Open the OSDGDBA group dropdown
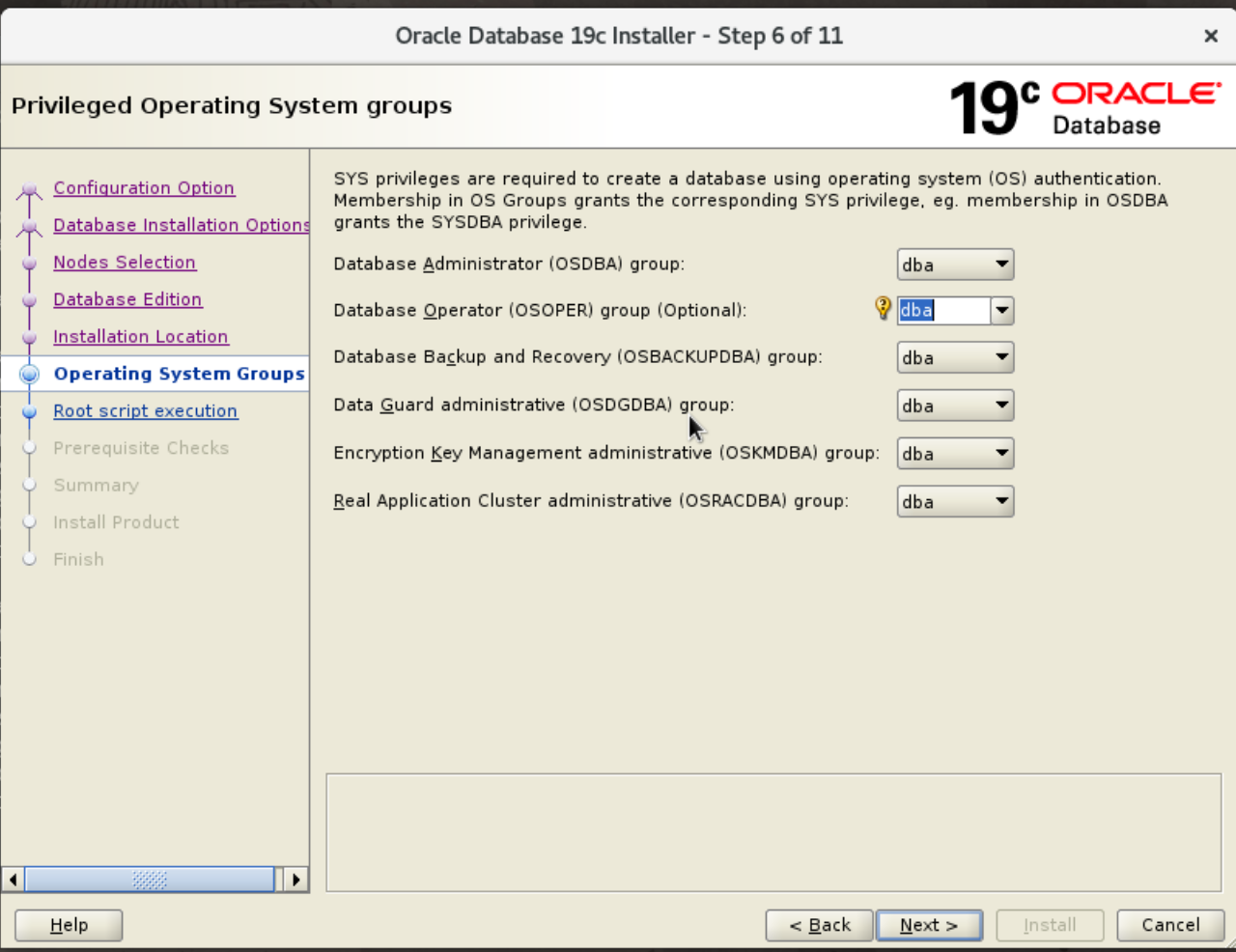This screenshot has width=1236, height=952. 955,406
